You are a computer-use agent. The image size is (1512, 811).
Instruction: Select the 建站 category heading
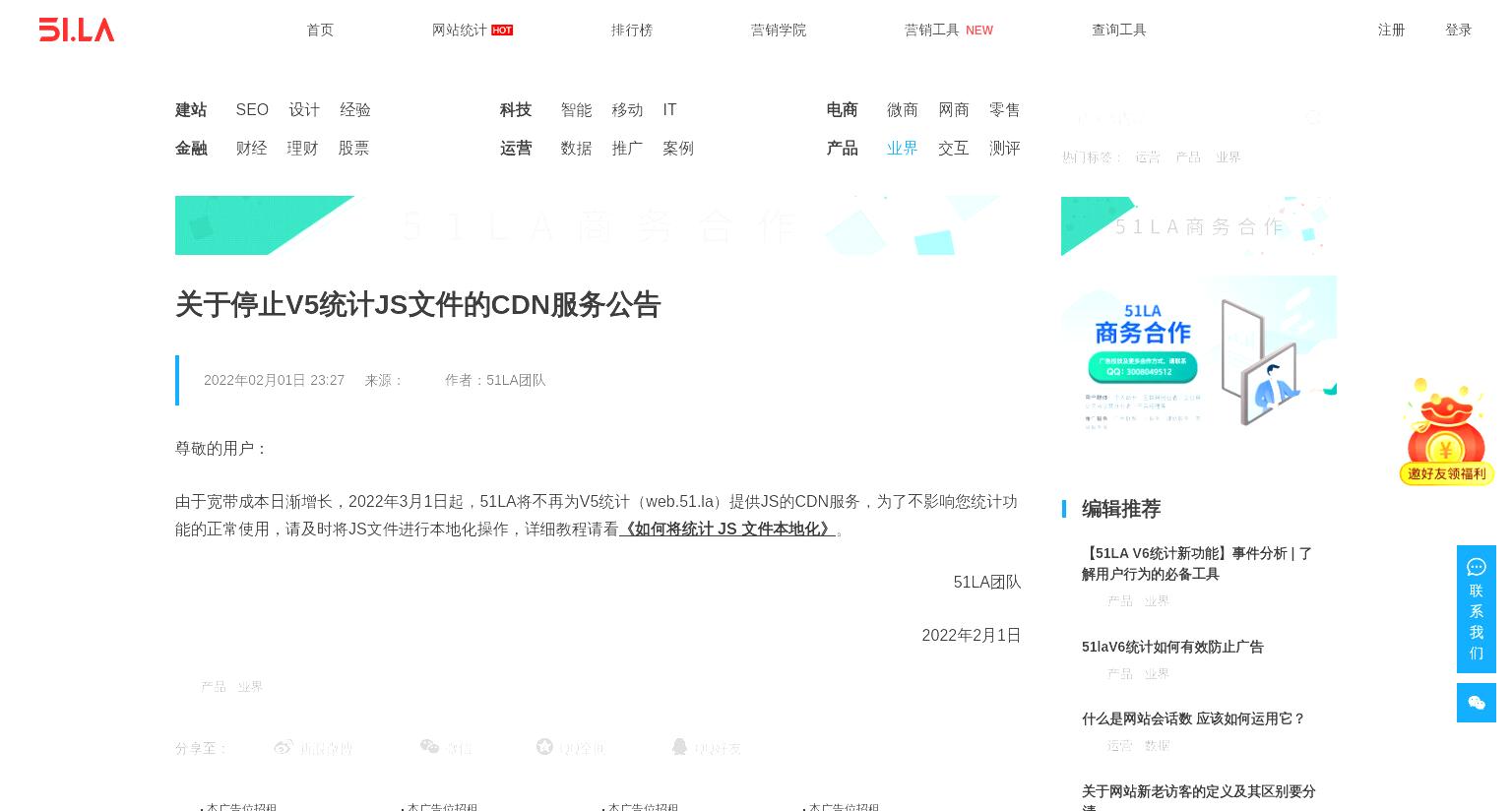191,109
